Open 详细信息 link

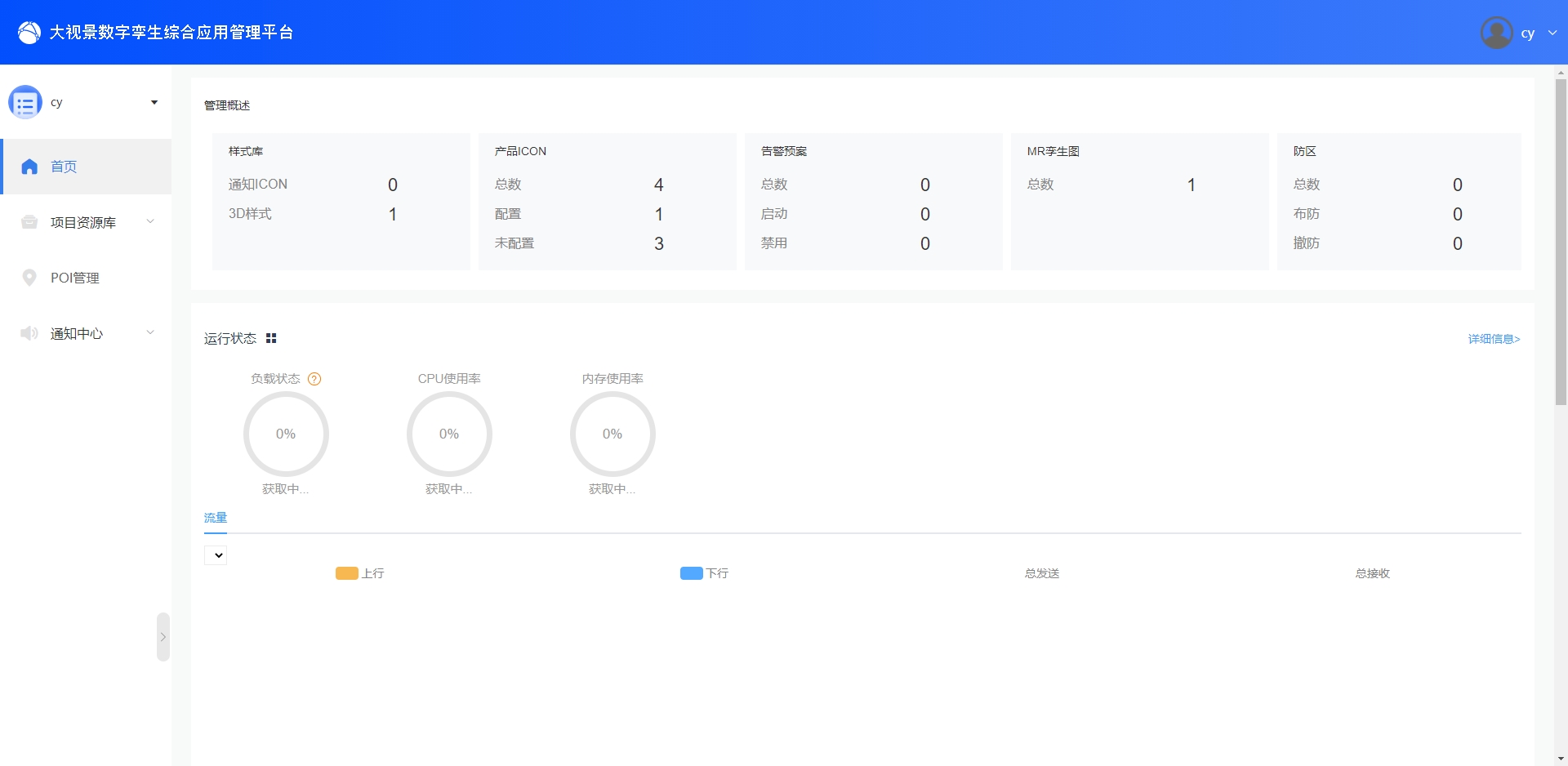click(x=1494, y=339)
